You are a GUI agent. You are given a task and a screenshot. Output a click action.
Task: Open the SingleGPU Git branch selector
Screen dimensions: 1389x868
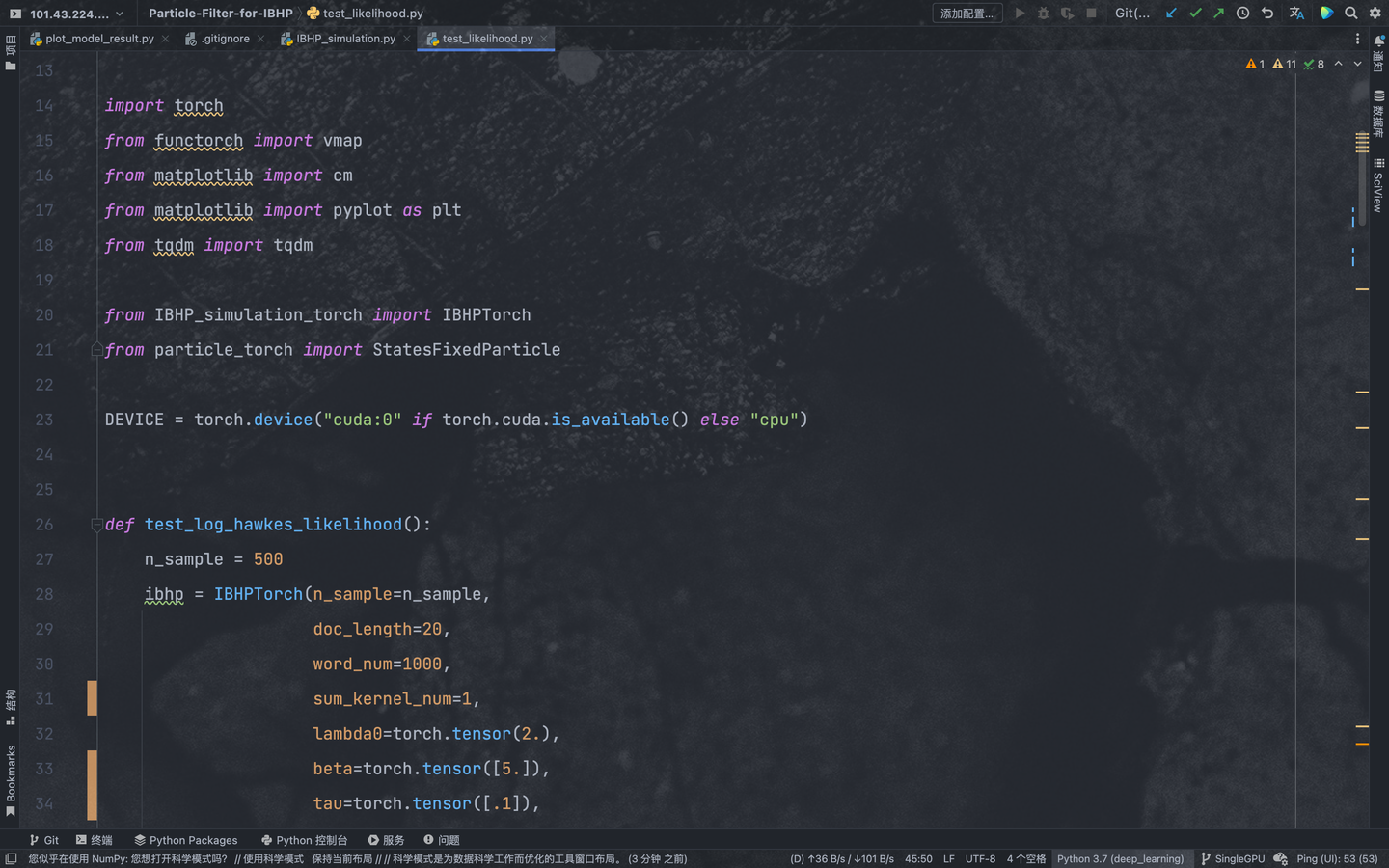click(x=1233, y=858)
